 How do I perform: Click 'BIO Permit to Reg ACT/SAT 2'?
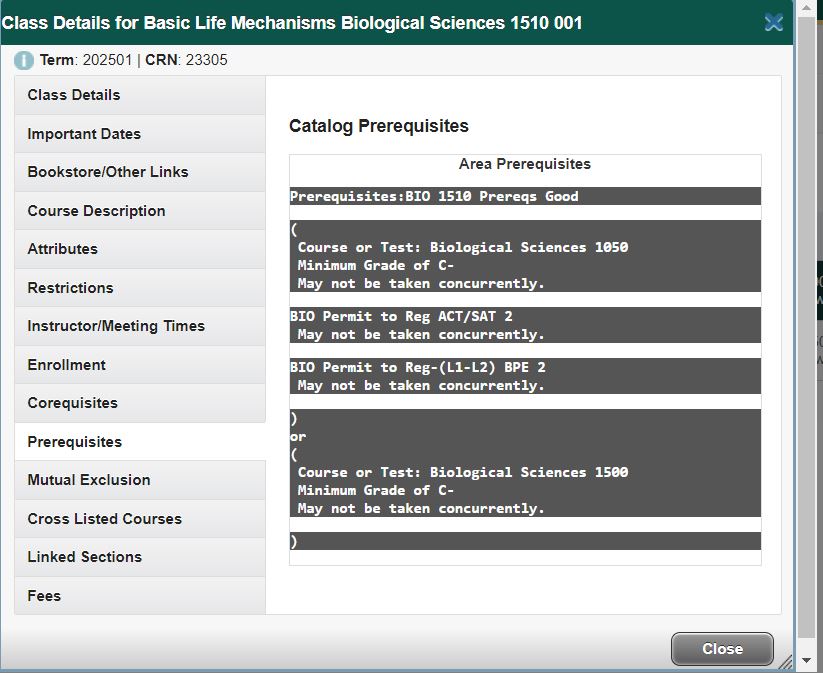pyautogui.click(x=401, y=316)
